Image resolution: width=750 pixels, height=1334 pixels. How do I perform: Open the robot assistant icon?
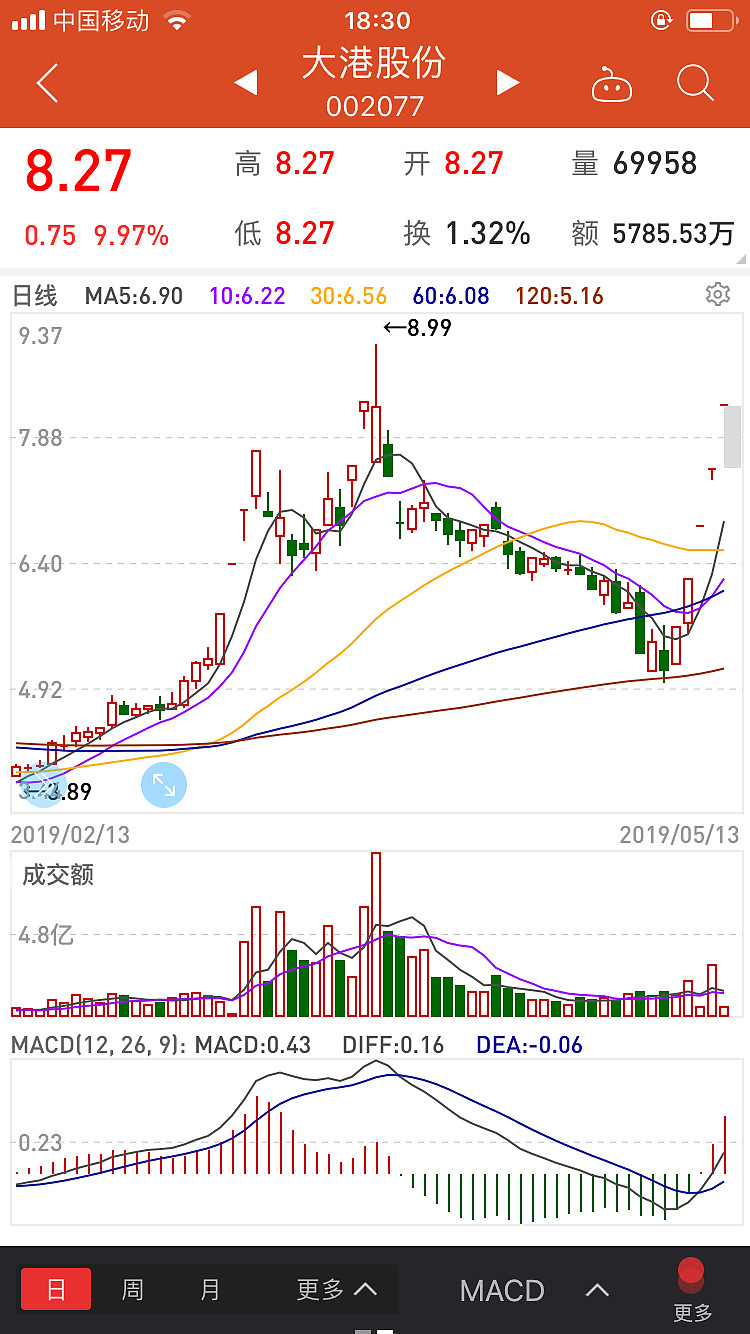[612, 84]
